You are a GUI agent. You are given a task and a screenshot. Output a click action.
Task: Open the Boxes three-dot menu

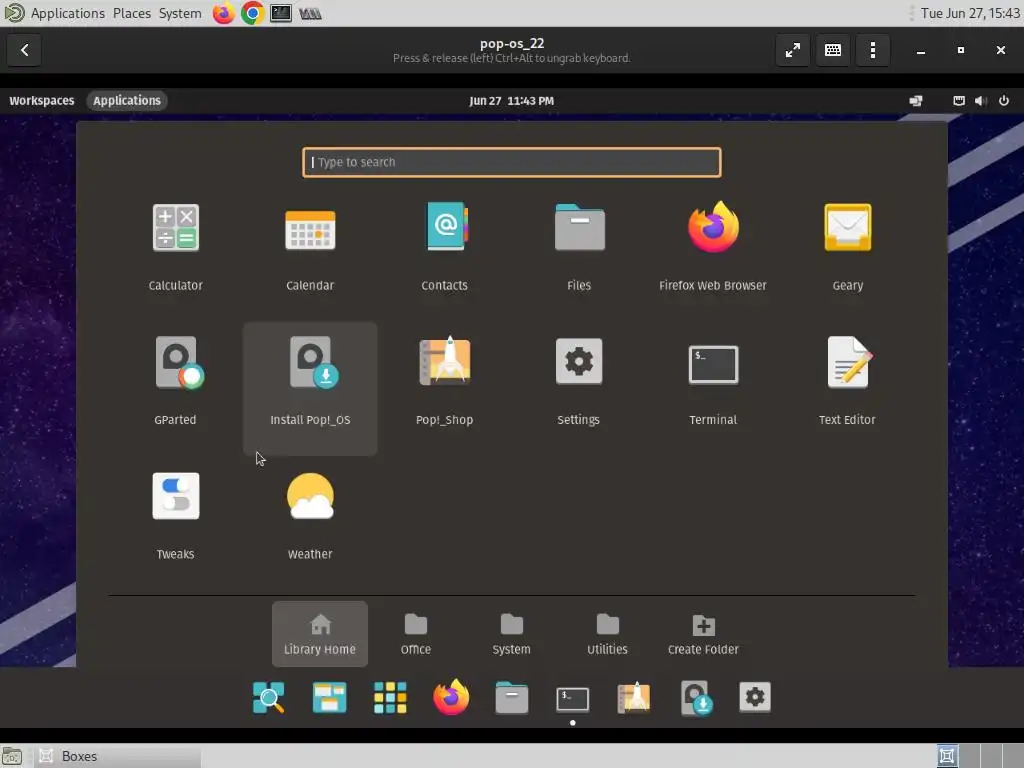[x=873, y=50]
